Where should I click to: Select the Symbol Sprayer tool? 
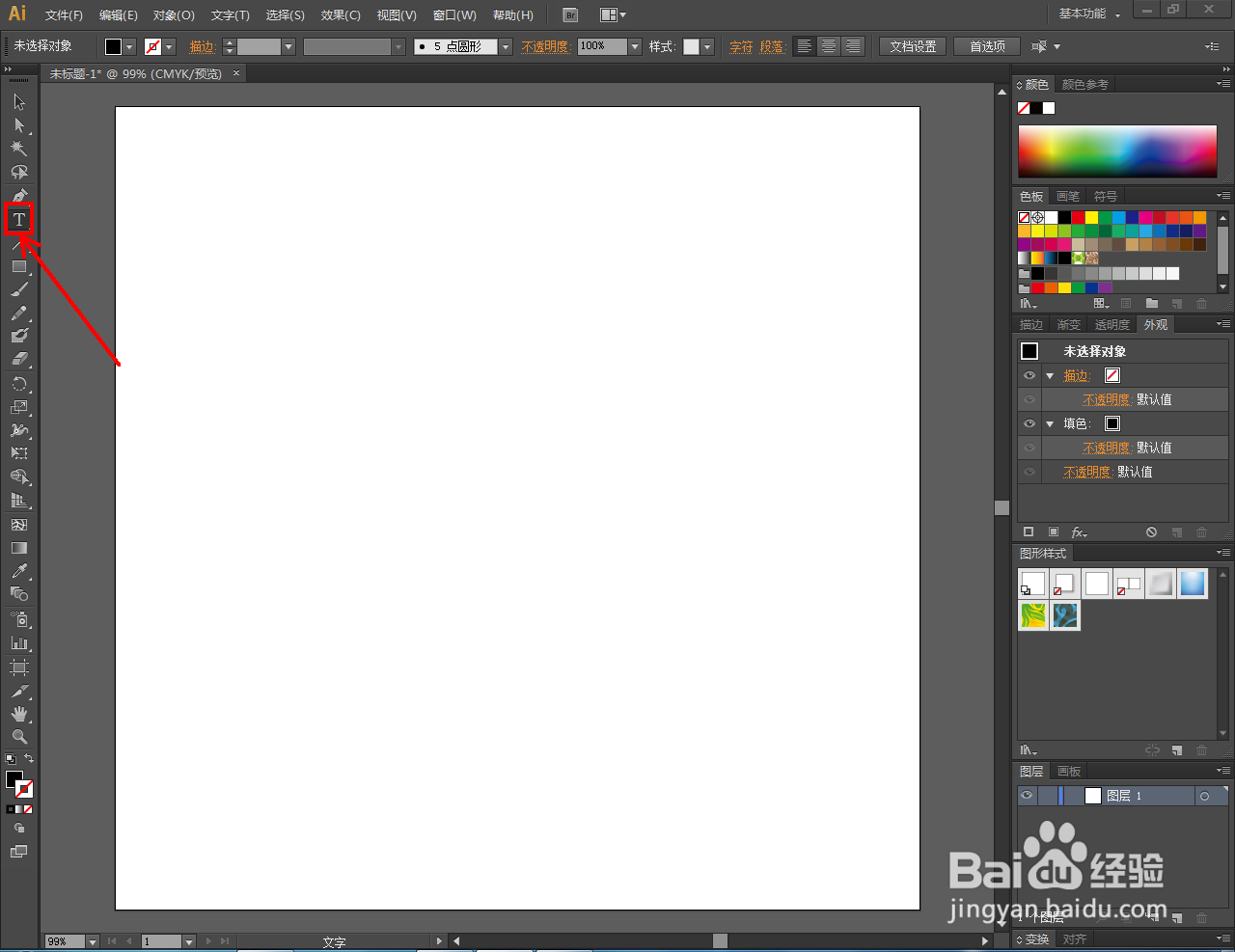[18, 619]
